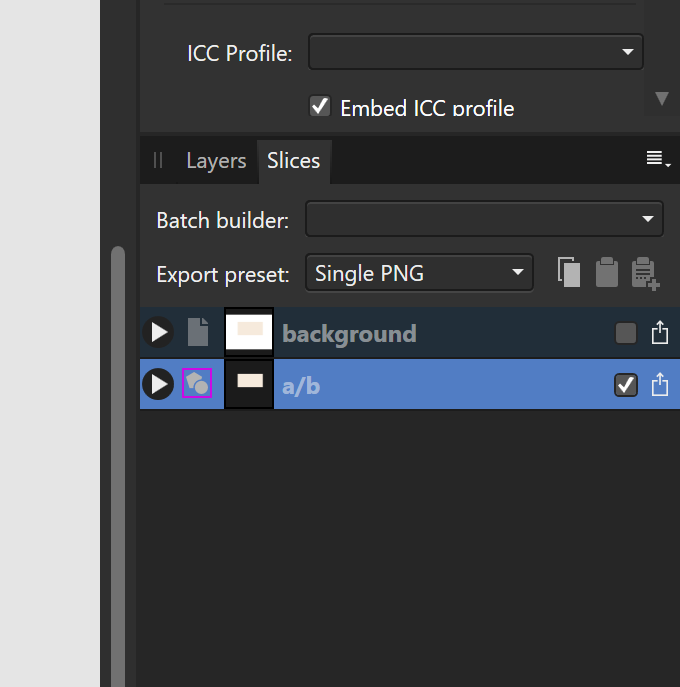Click the vertical scrollbar thumb
680x687 pixels.
coord(118,466)
